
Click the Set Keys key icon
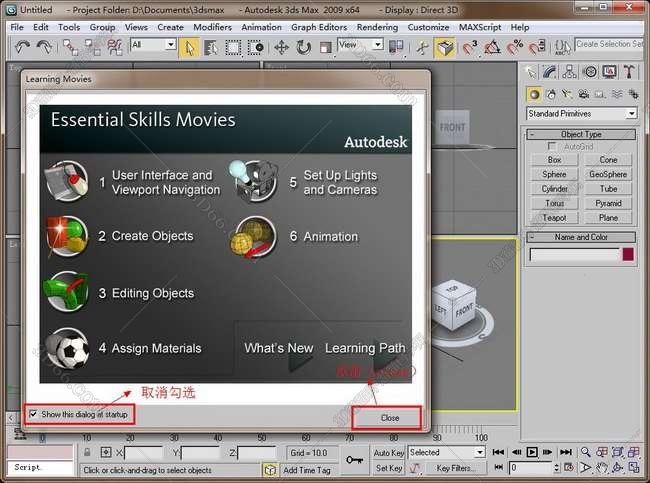pyautogui.click(x=354, y=460)
